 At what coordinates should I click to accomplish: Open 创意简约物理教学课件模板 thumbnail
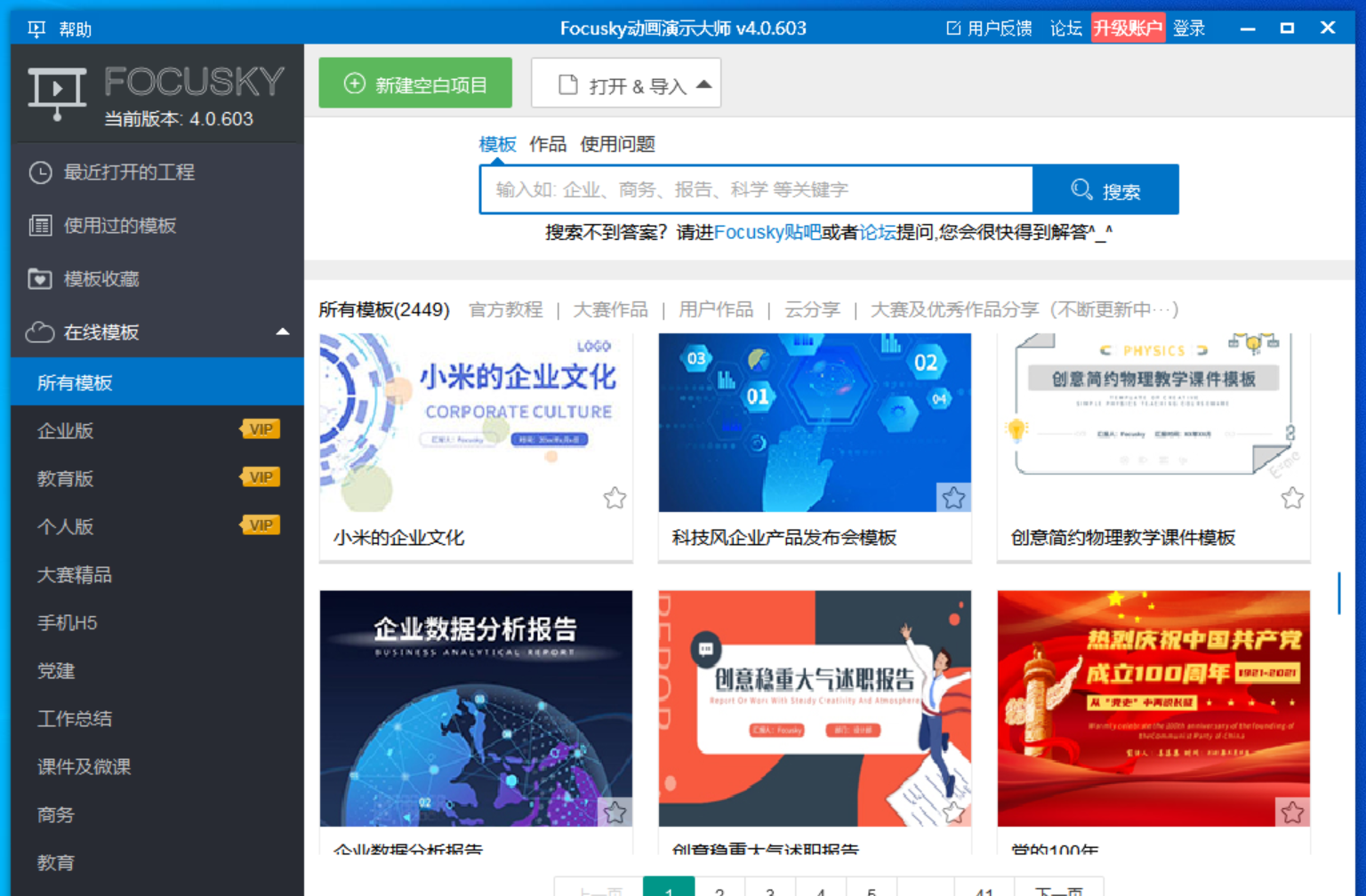[x=1153, y=422]
